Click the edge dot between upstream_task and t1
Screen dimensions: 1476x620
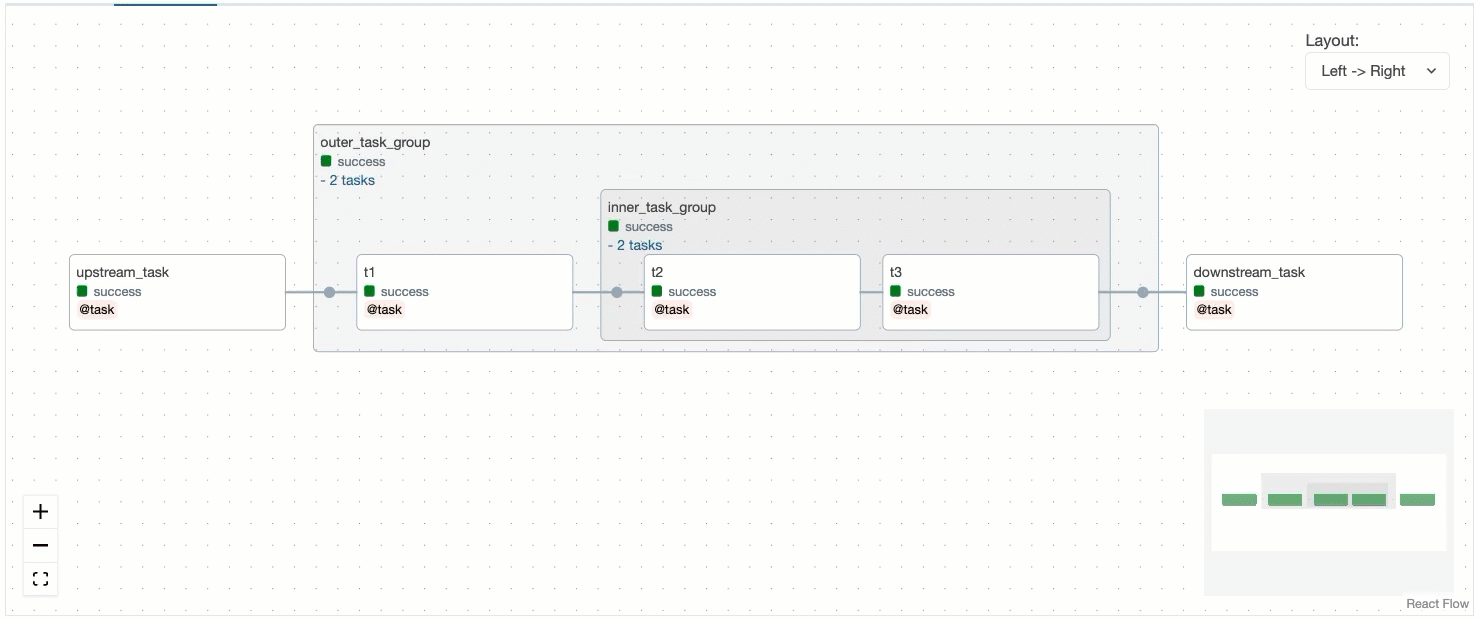tap(329, 292)
